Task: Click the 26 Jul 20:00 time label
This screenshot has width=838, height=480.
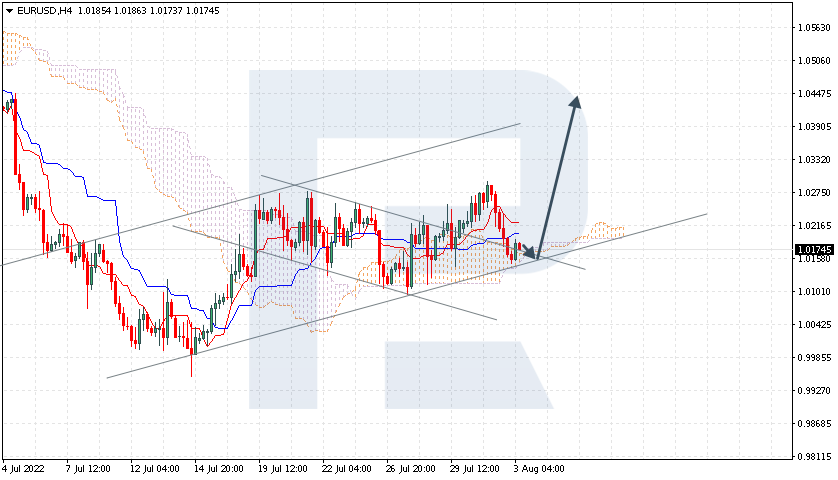Action: tap(411, 469)
